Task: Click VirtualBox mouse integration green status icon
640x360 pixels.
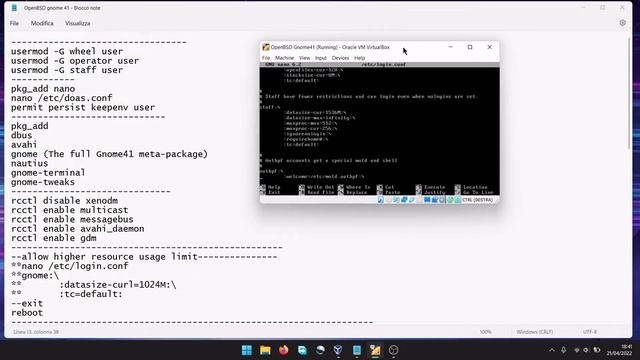Action: pos(450,200)
